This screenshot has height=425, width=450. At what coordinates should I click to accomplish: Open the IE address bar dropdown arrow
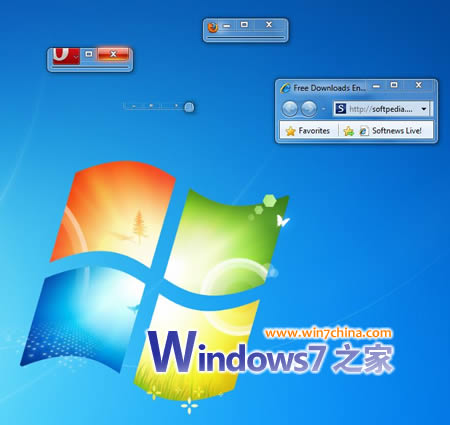click(424, 109)
